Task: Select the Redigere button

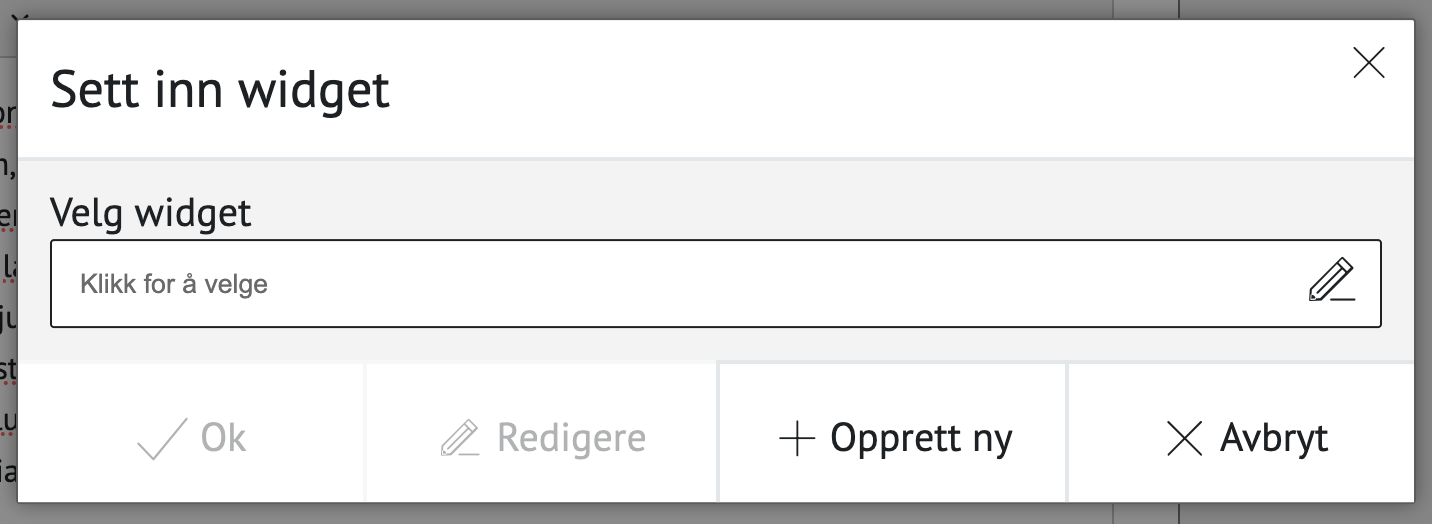Action: [x=541, y=438]
